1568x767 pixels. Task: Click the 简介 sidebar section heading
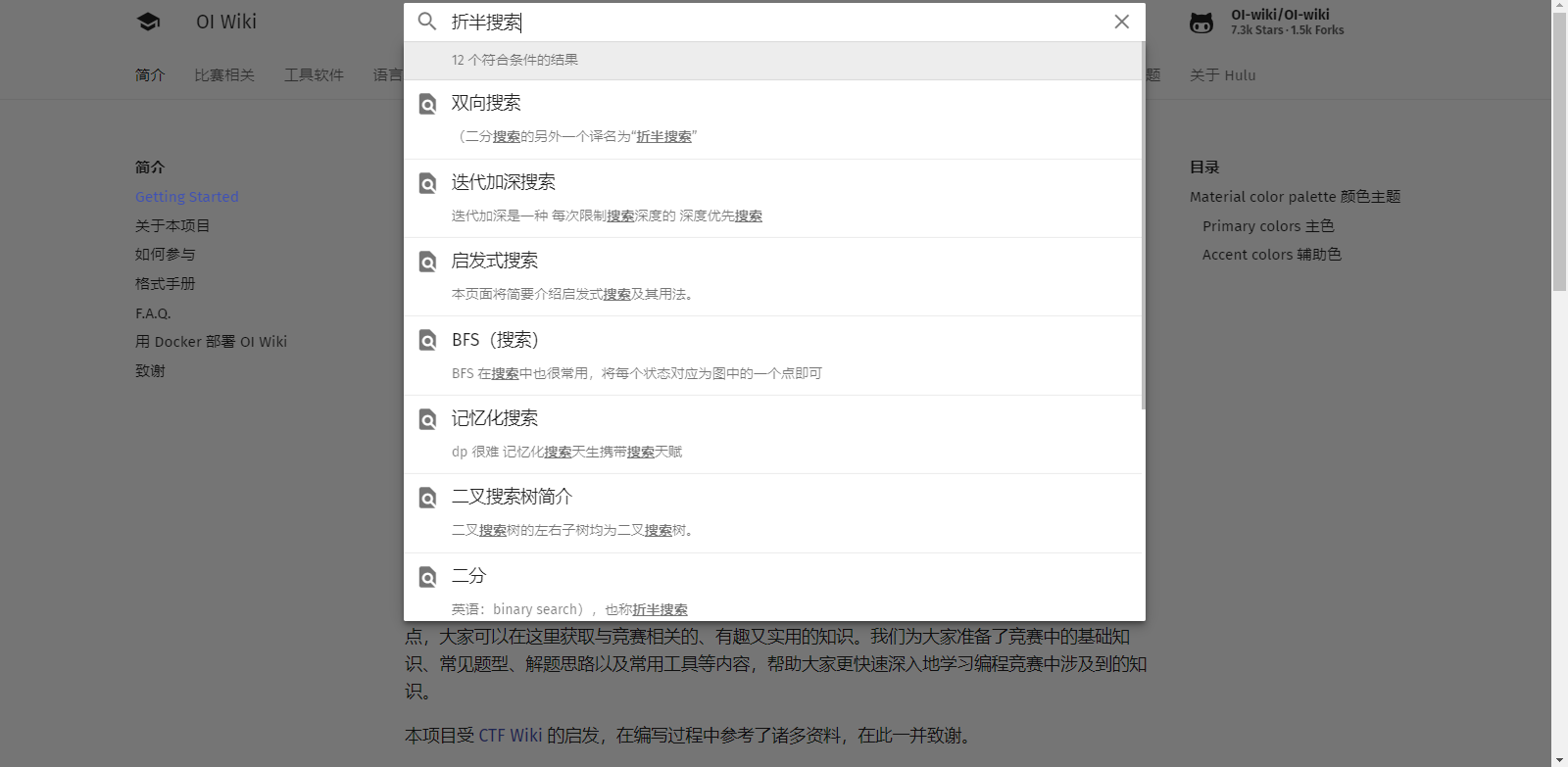click(150, 168)
